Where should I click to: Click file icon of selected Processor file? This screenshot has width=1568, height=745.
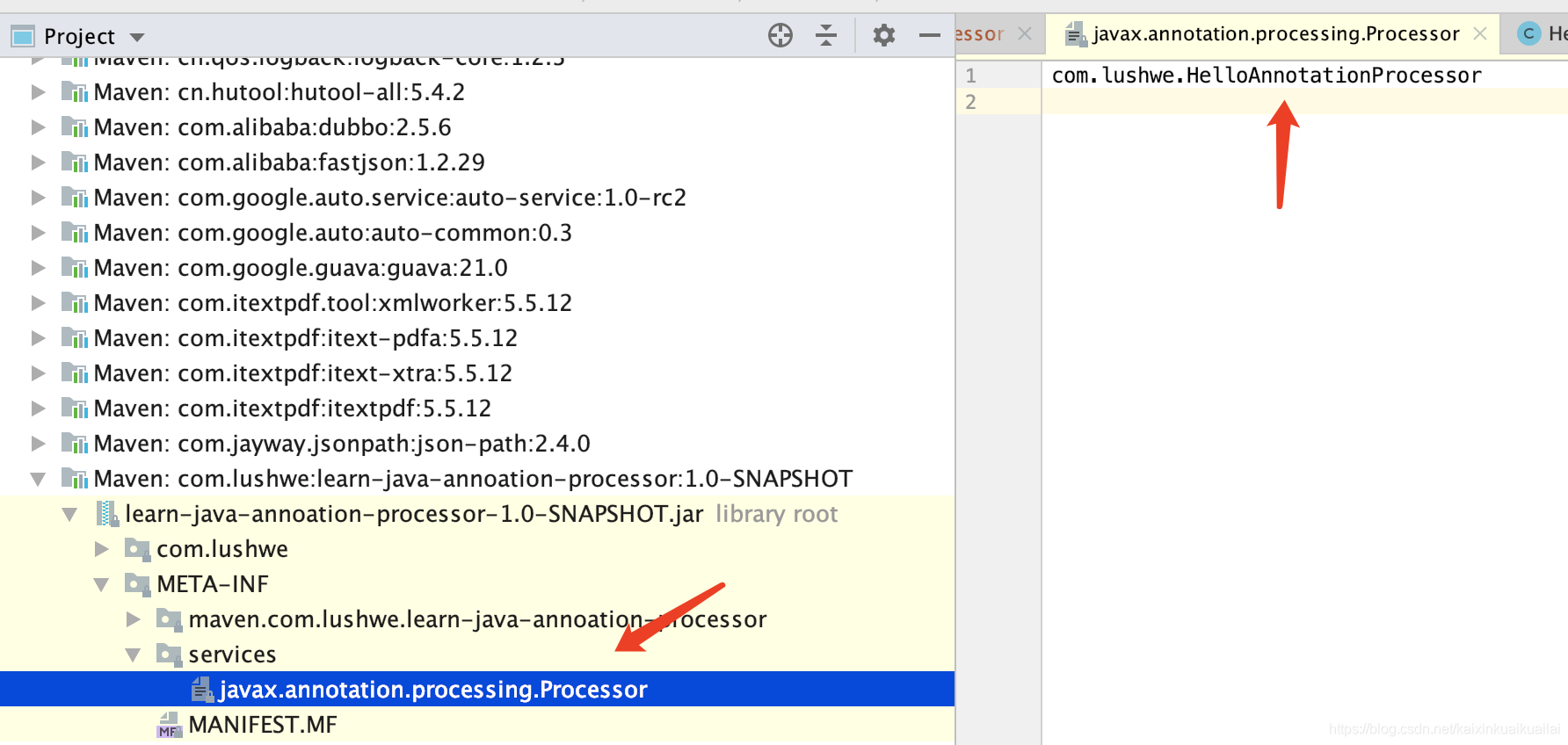click(202, 690)
